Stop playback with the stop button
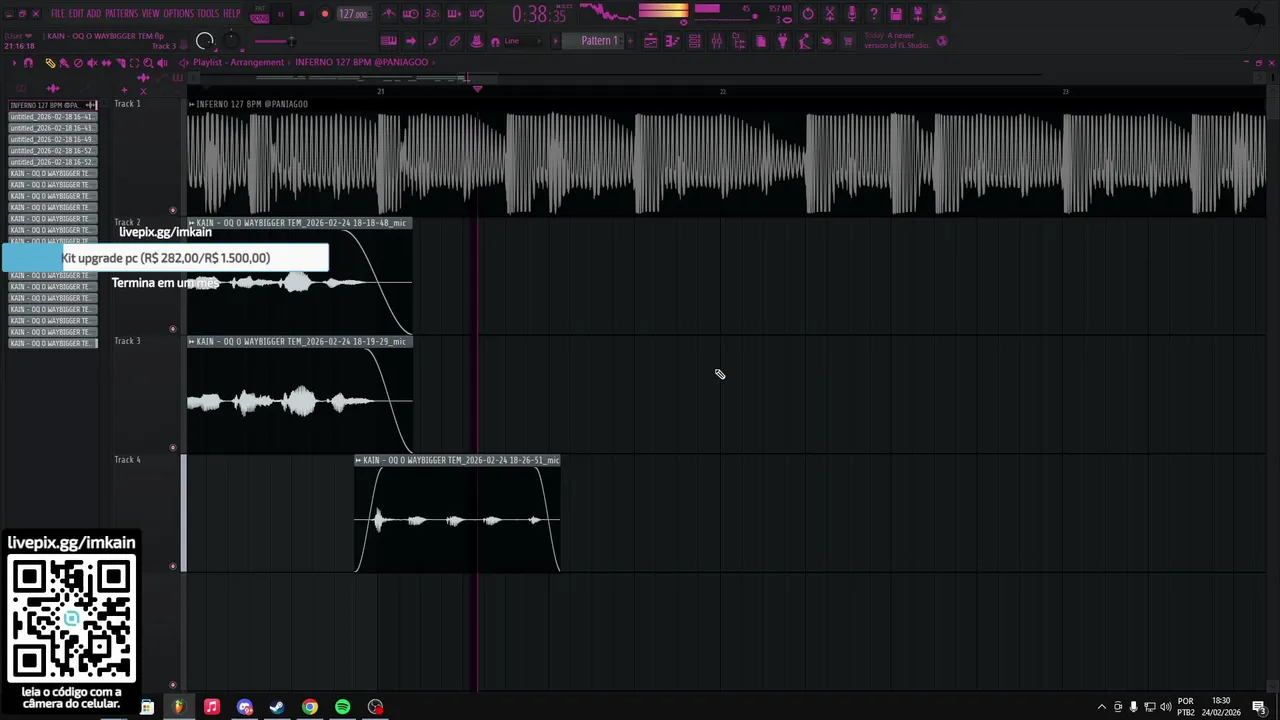The image size is (1280, 720). pyautogui.click(x=301, y=14)
